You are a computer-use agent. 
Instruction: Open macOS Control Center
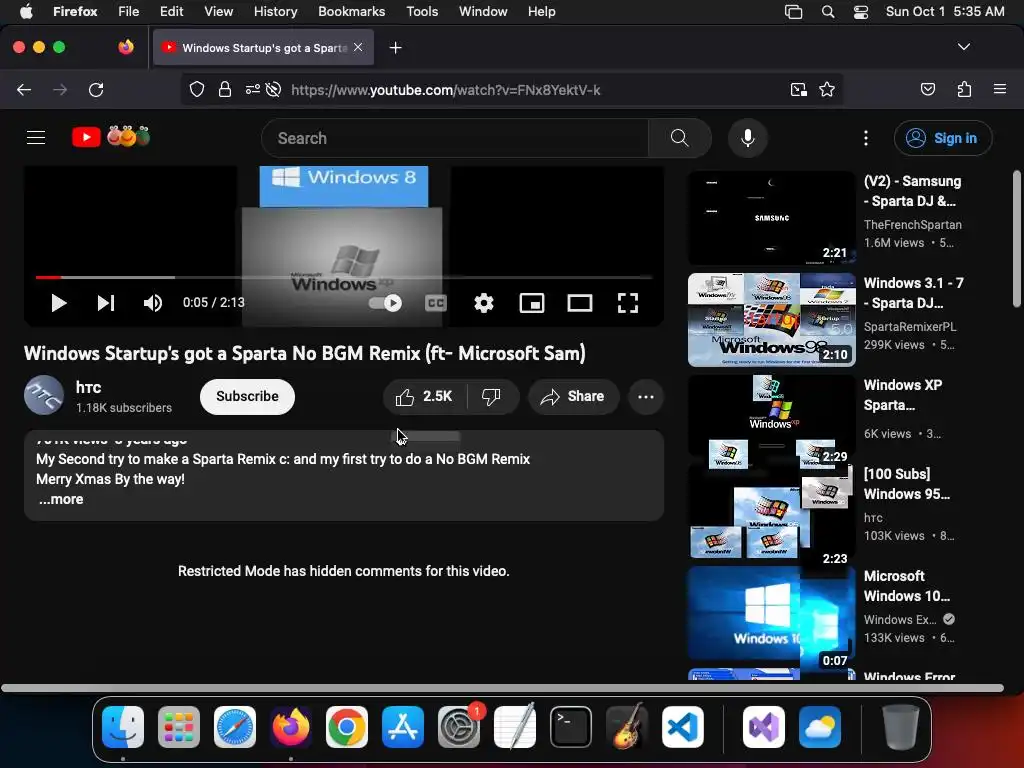tap(861, 12)
